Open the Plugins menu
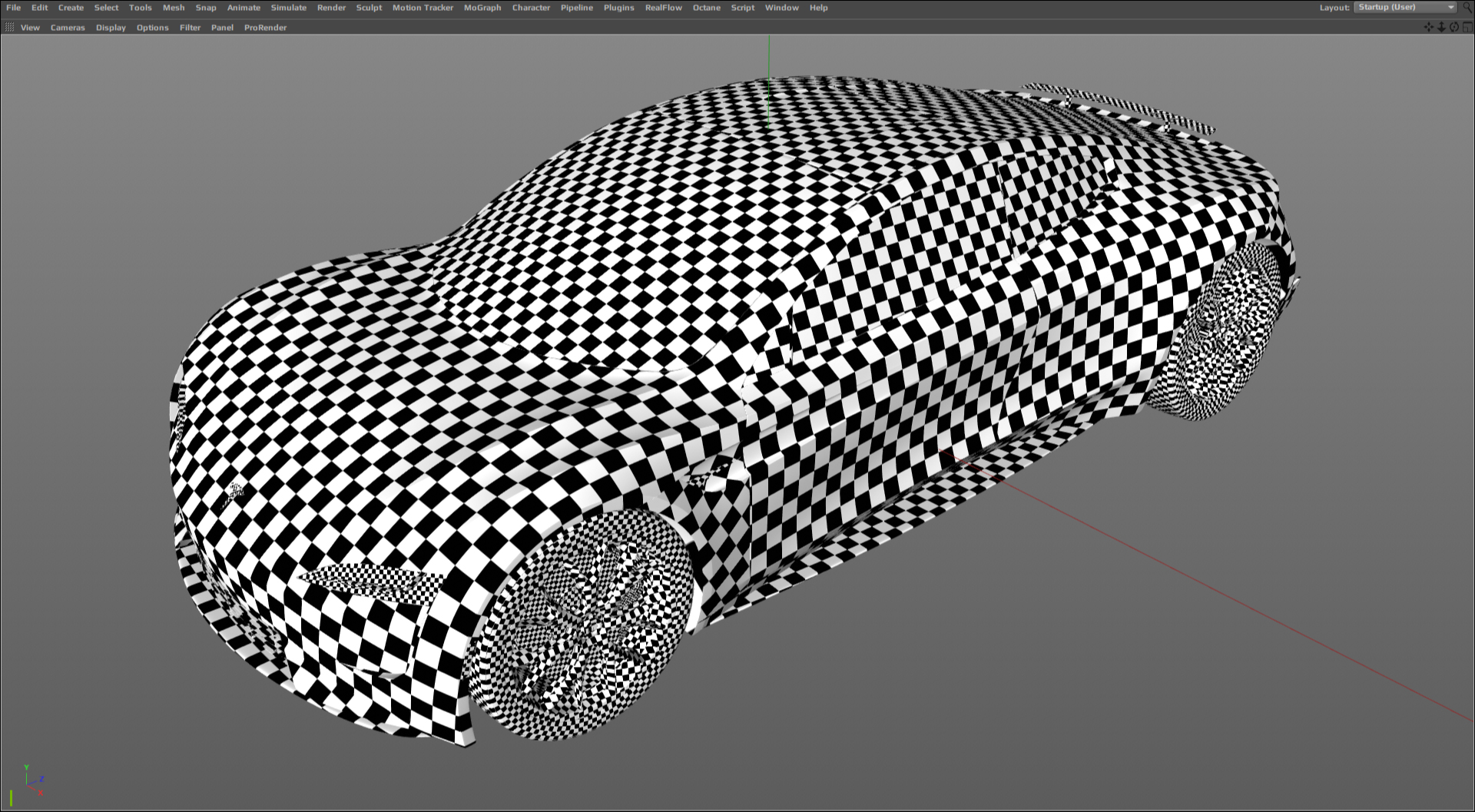The height and width of the screenshot is (812, 1475). pos(618,8)
